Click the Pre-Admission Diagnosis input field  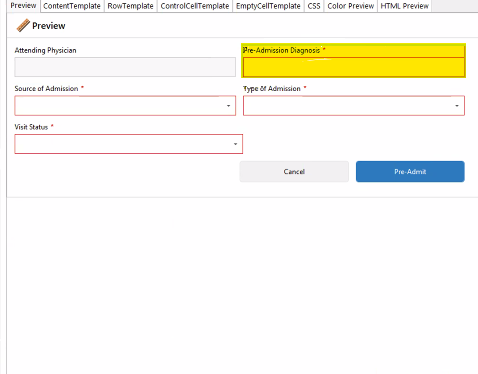354,67
